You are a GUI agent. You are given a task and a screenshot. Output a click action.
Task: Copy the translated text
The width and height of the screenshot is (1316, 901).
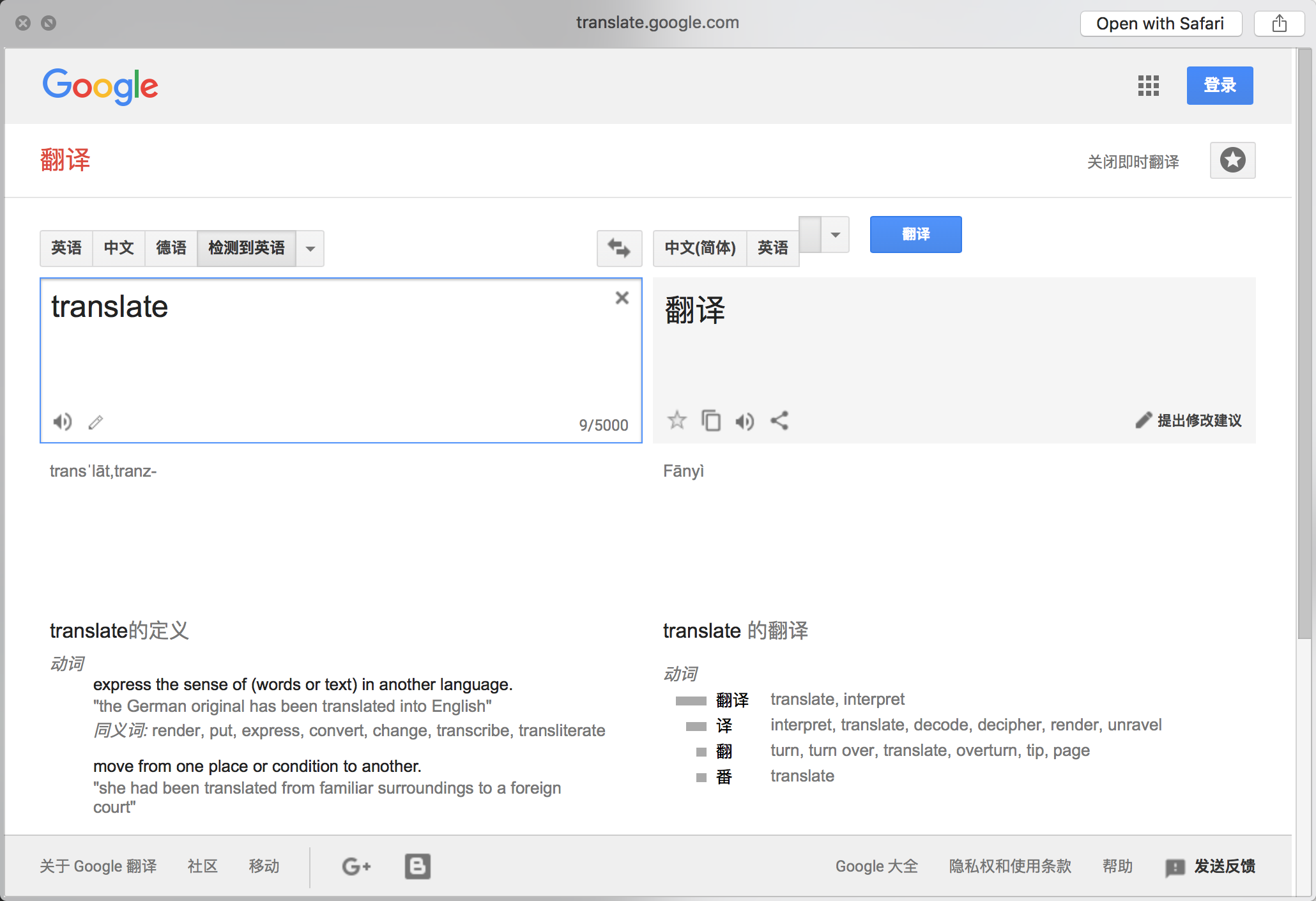(x=710, y=420)
